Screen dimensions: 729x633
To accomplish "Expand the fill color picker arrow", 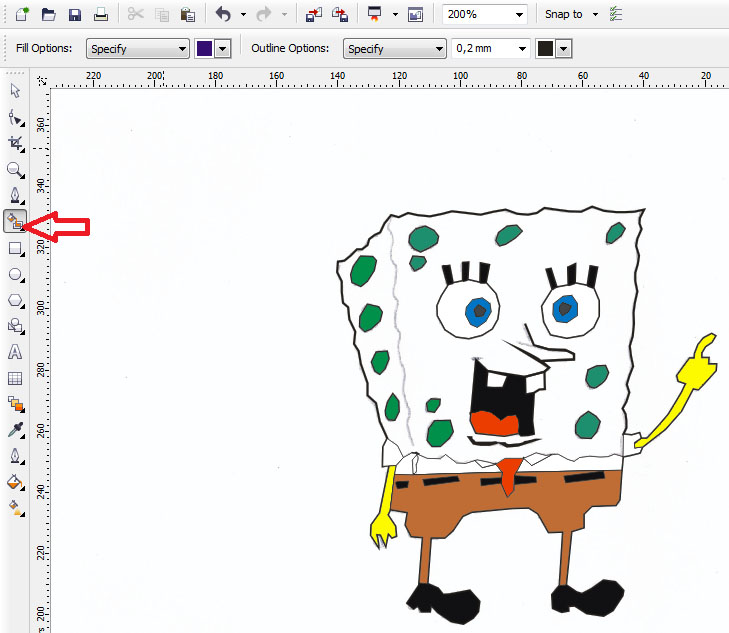I will pyautogui.click(x=223, y=48).
